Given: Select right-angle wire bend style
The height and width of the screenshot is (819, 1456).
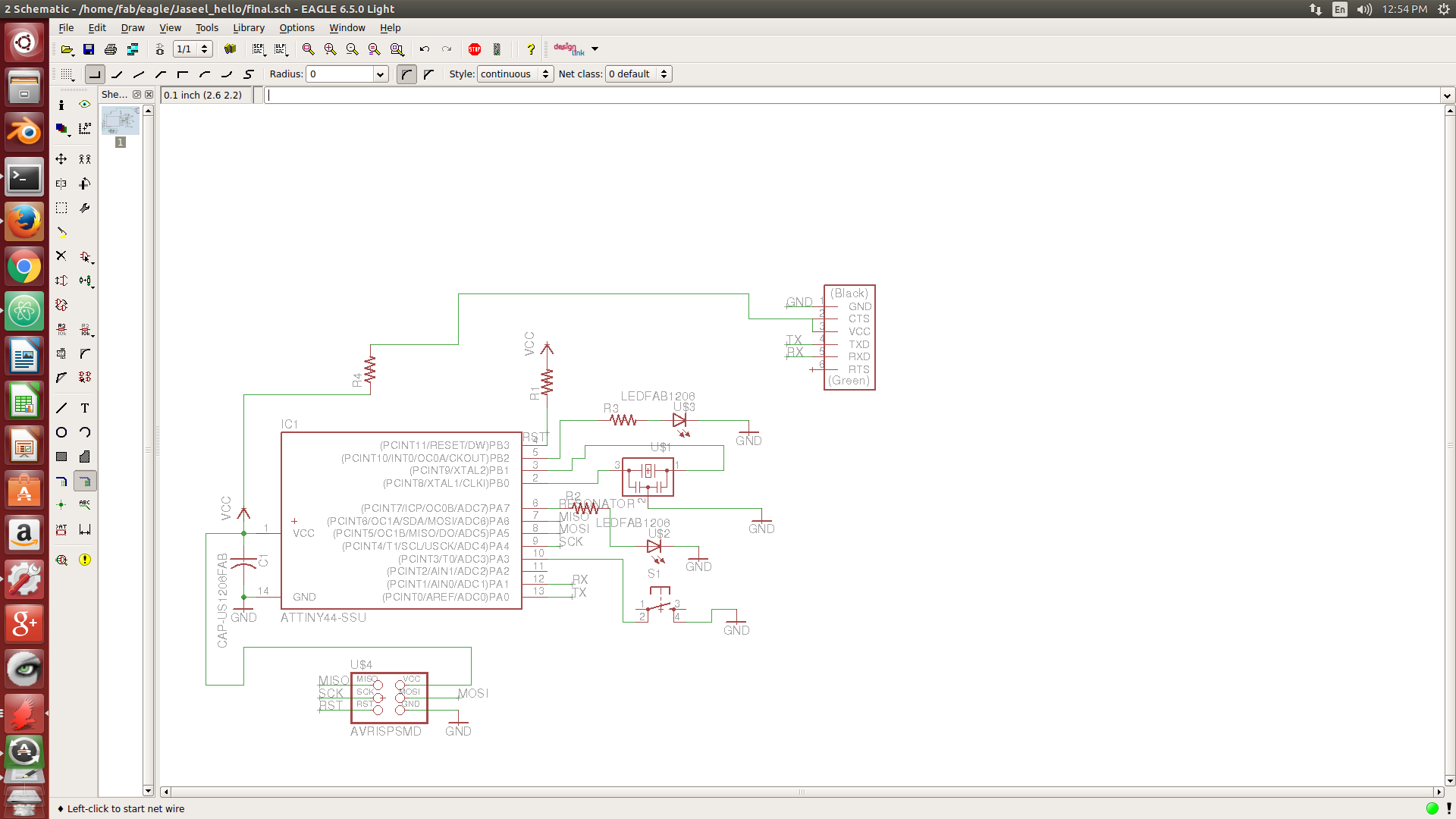Looking at the screenshot, I should 95,74.
